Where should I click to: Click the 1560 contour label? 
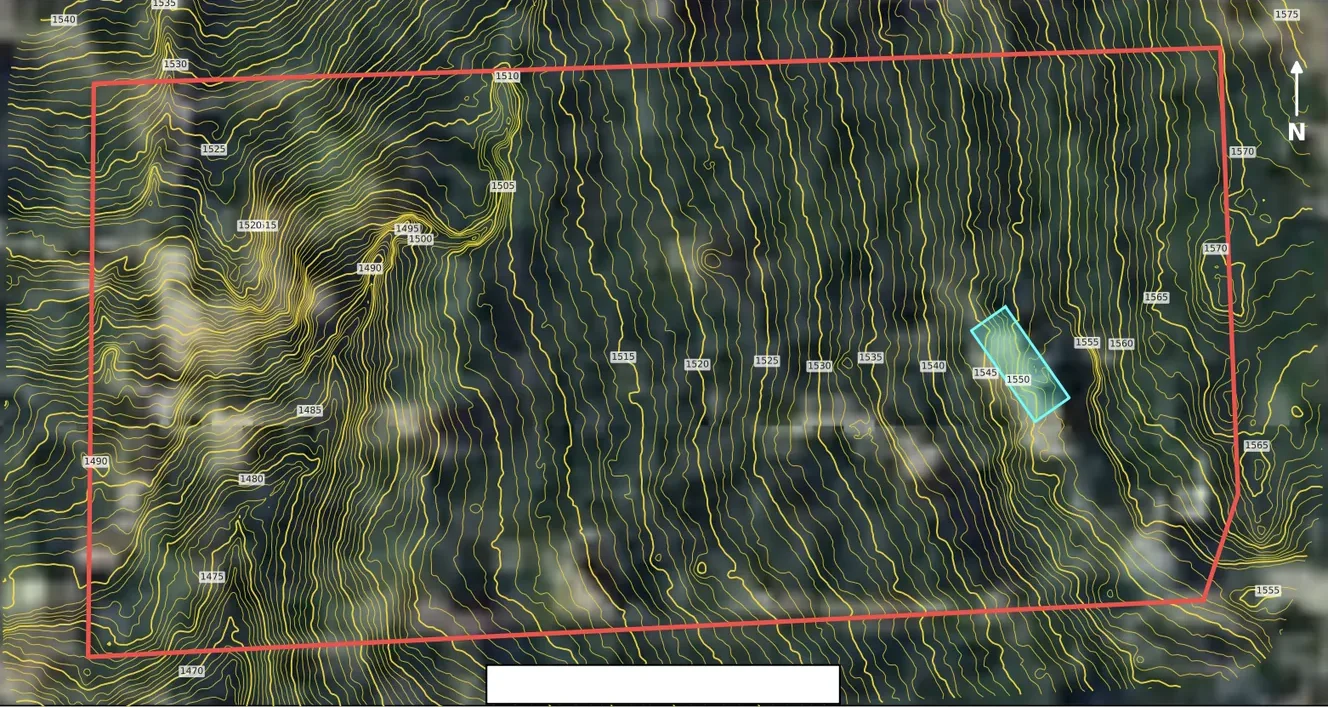[x=1121, y=344]
